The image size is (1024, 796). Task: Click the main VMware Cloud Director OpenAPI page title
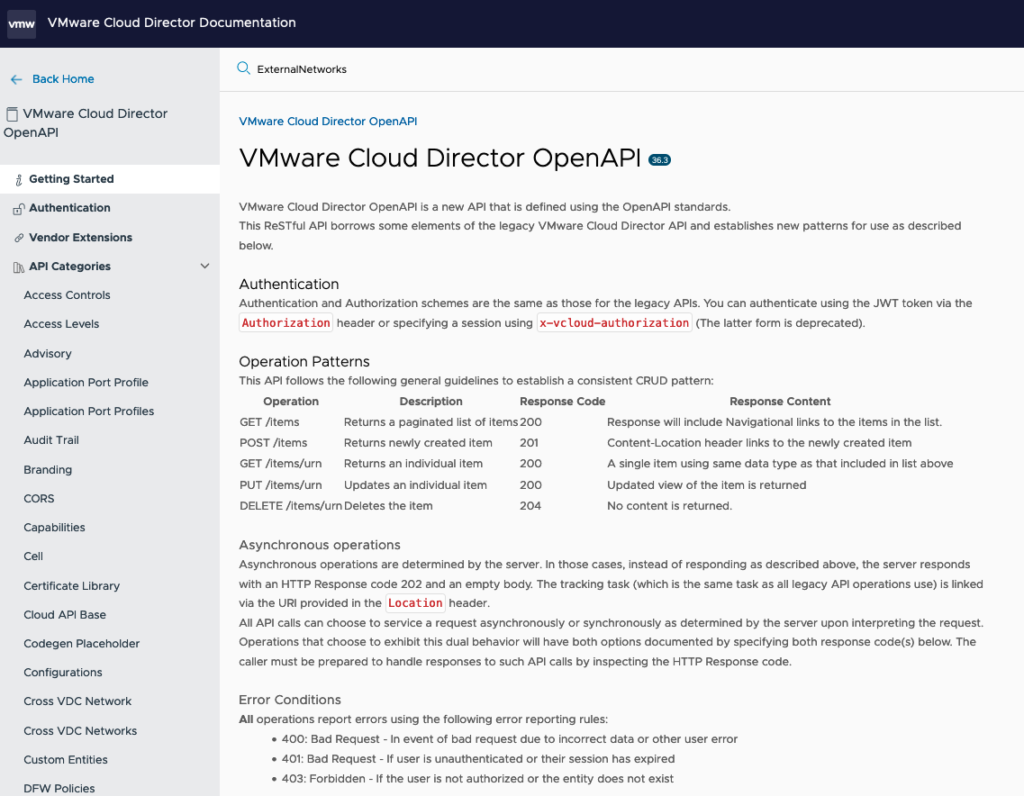click(x=440, y=158)
